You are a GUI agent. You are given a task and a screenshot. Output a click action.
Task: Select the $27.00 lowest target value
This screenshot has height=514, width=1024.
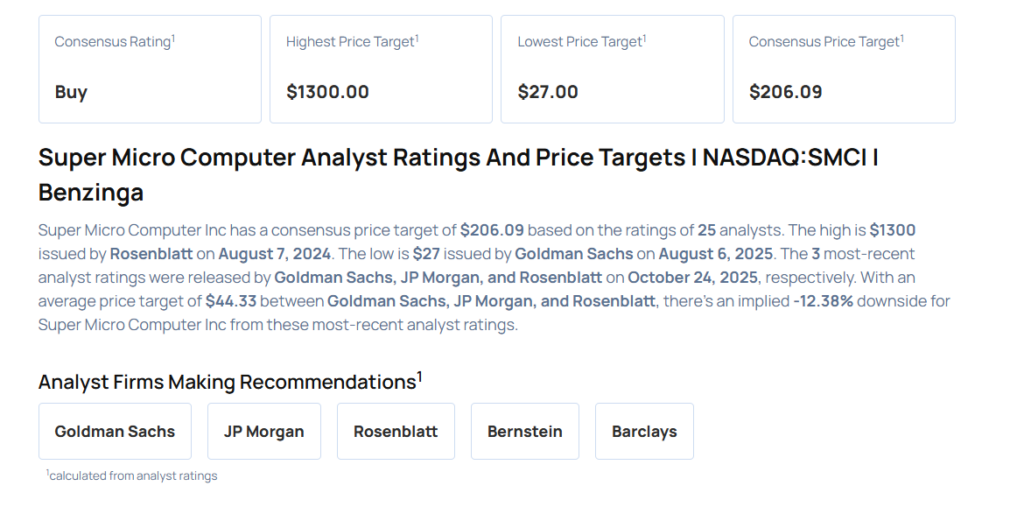(547, 92)
